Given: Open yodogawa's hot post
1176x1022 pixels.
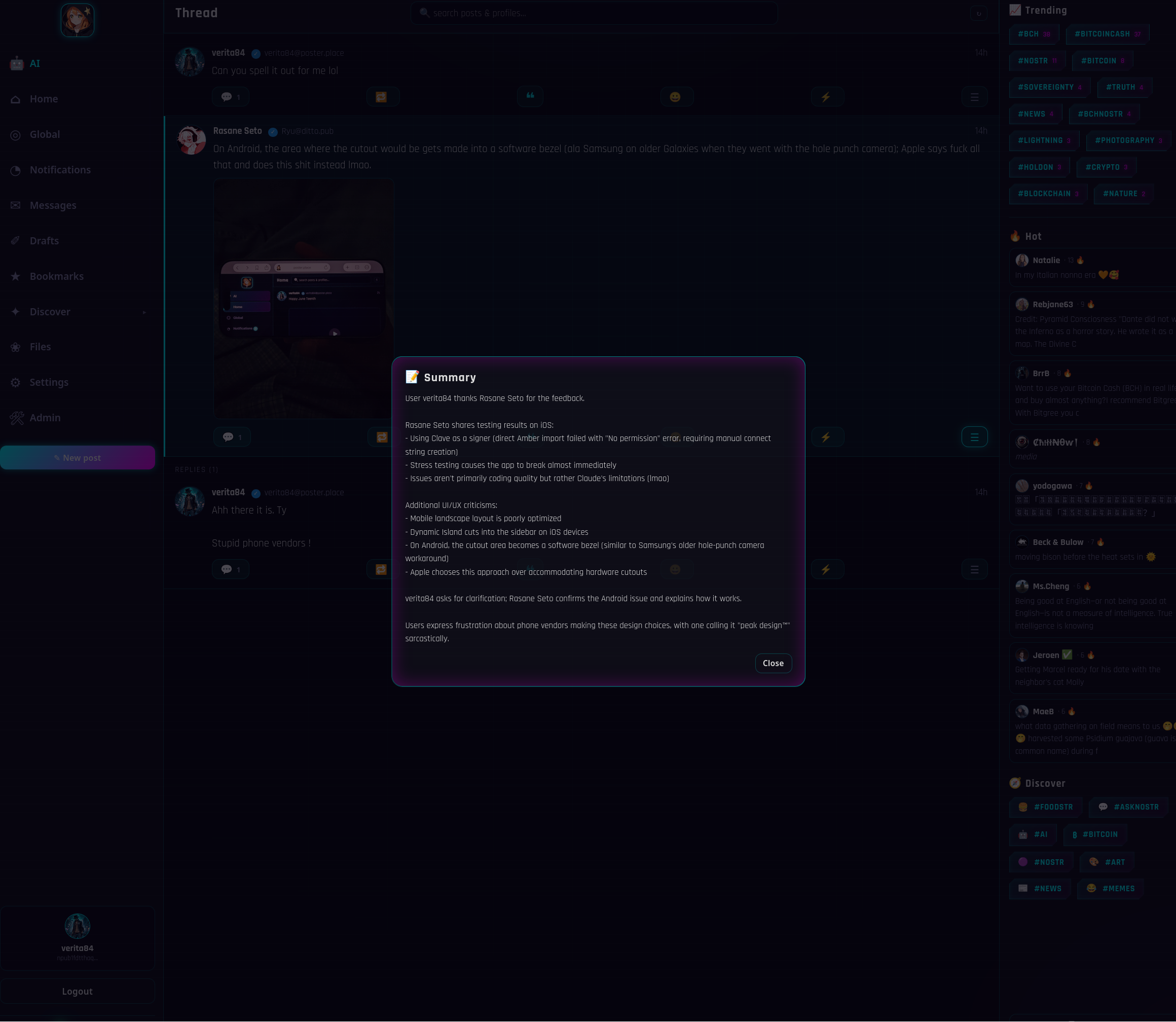Looking at the screenshot, I should [1093, 499].
